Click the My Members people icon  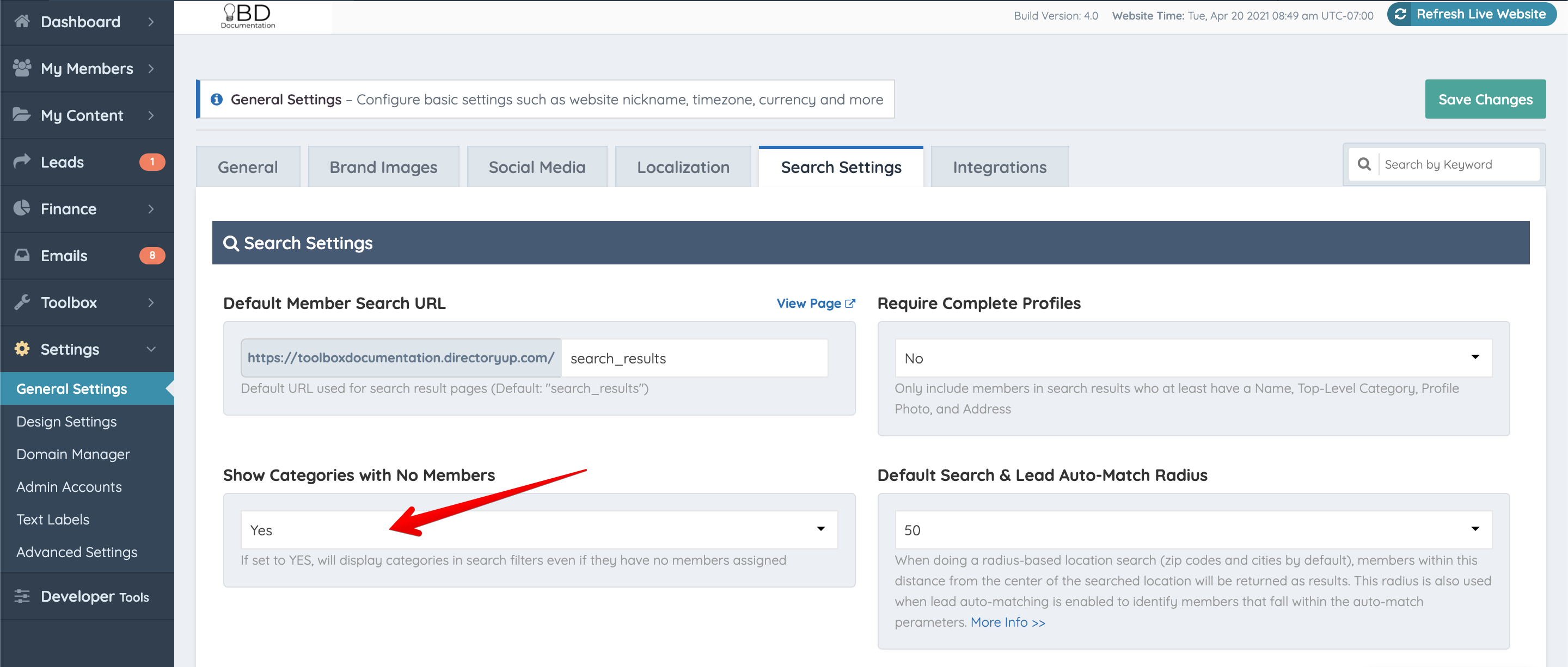[22, 68]
